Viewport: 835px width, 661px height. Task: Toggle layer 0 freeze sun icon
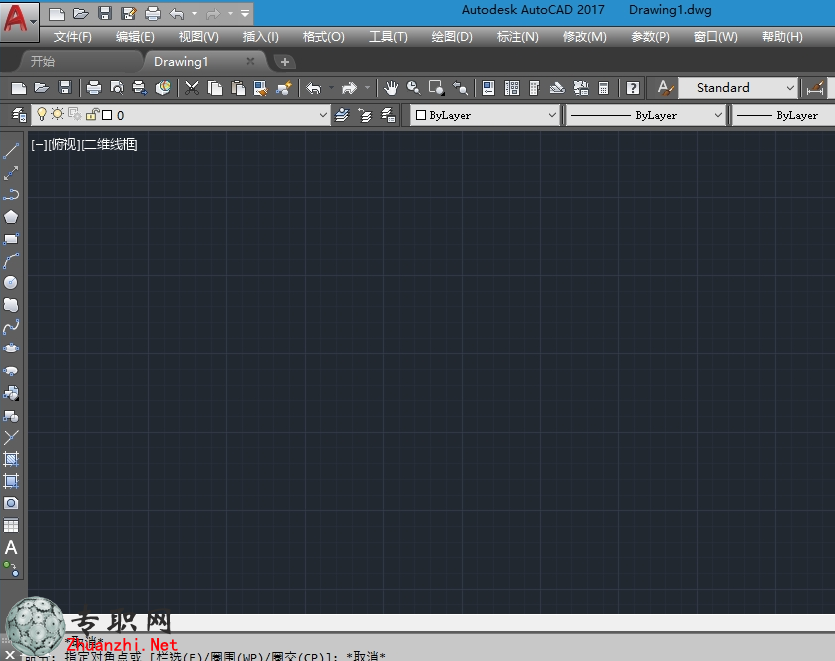pyautogui.click(x=58, y=115)
